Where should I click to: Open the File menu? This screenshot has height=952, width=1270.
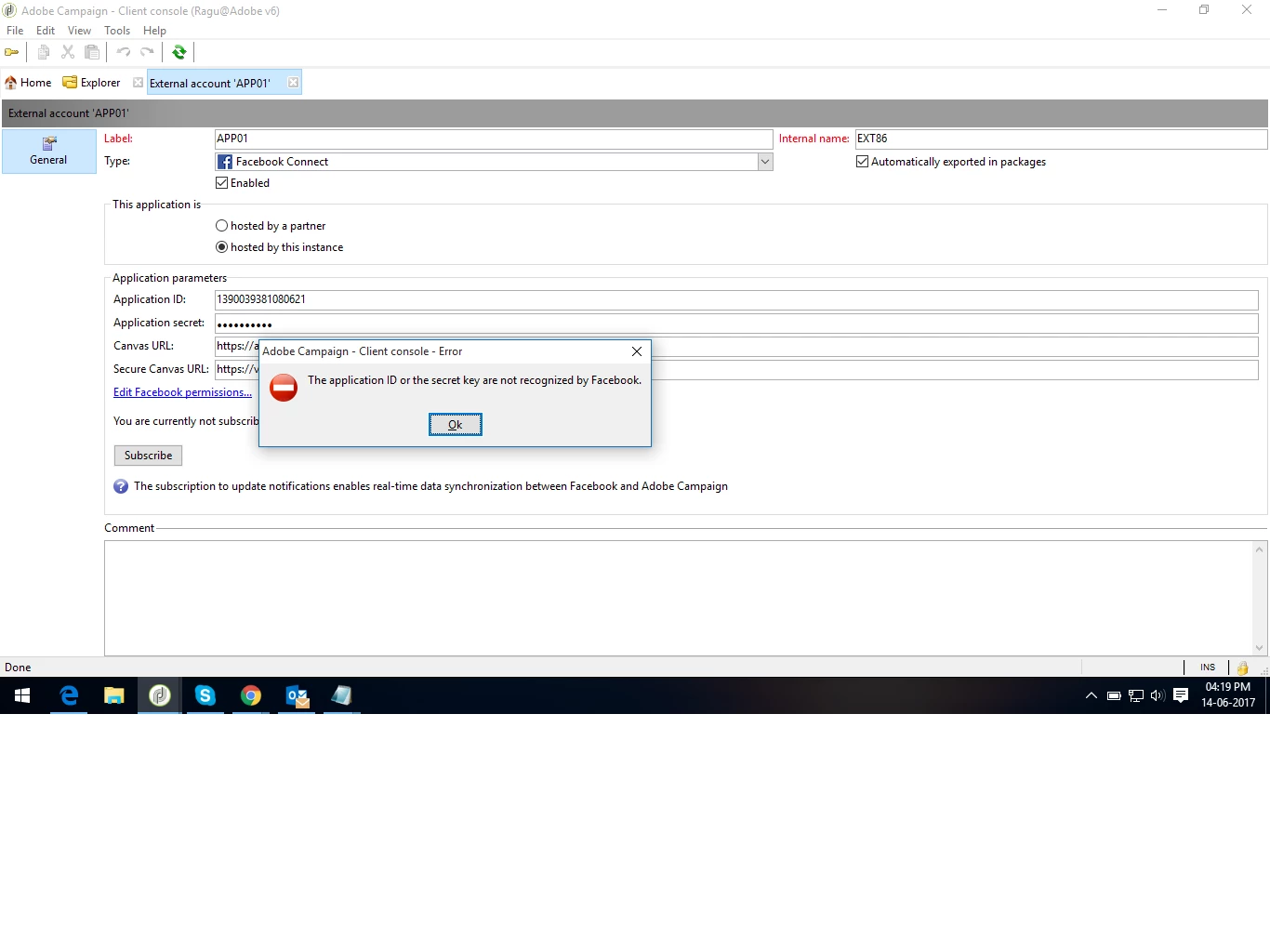tap(15, 31)
